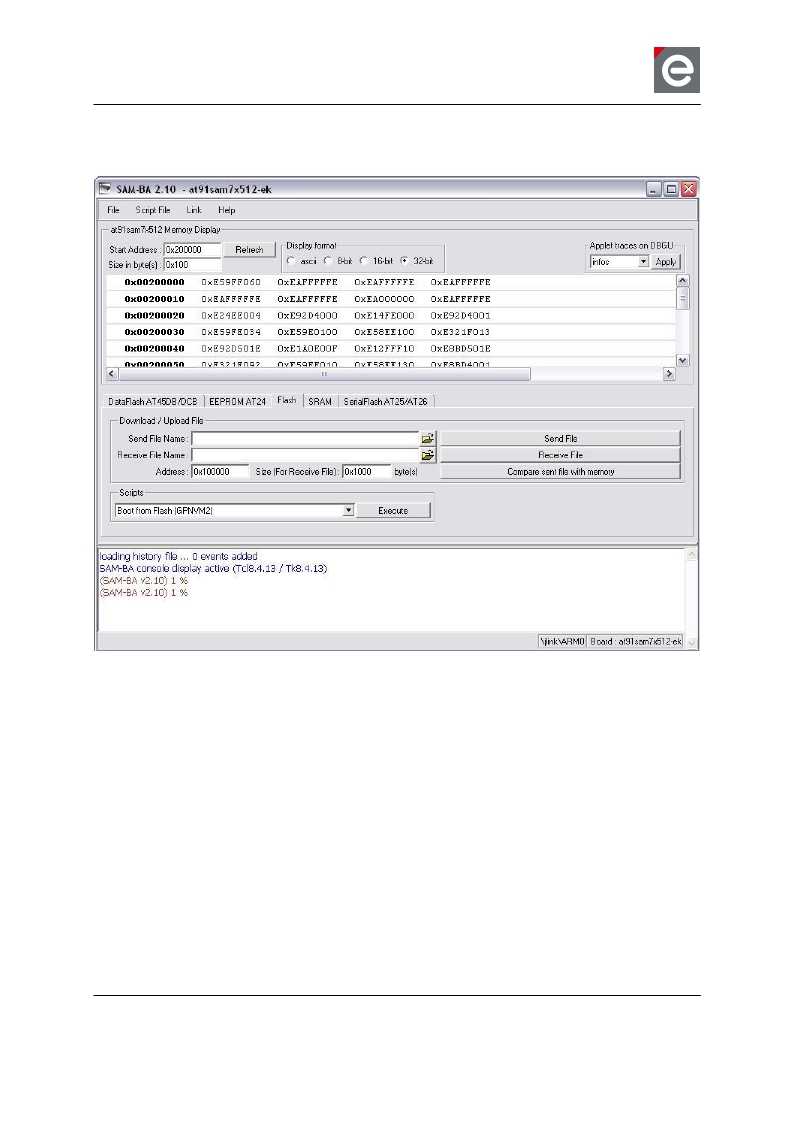Click value 0xE59FF060

(x=231, y=282)
